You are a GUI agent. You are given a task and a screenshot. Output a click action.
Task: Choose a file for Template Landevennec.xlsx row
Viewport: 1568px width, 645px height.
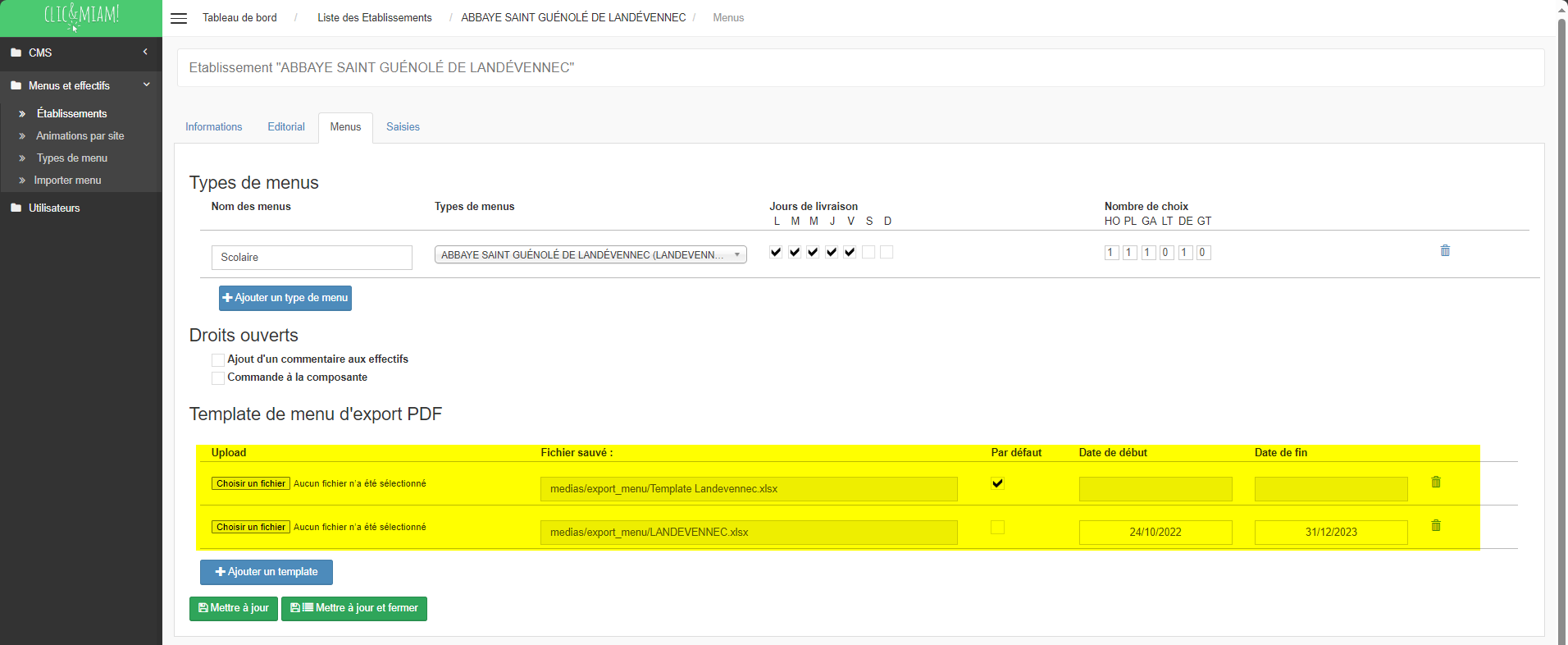(251, 483)
